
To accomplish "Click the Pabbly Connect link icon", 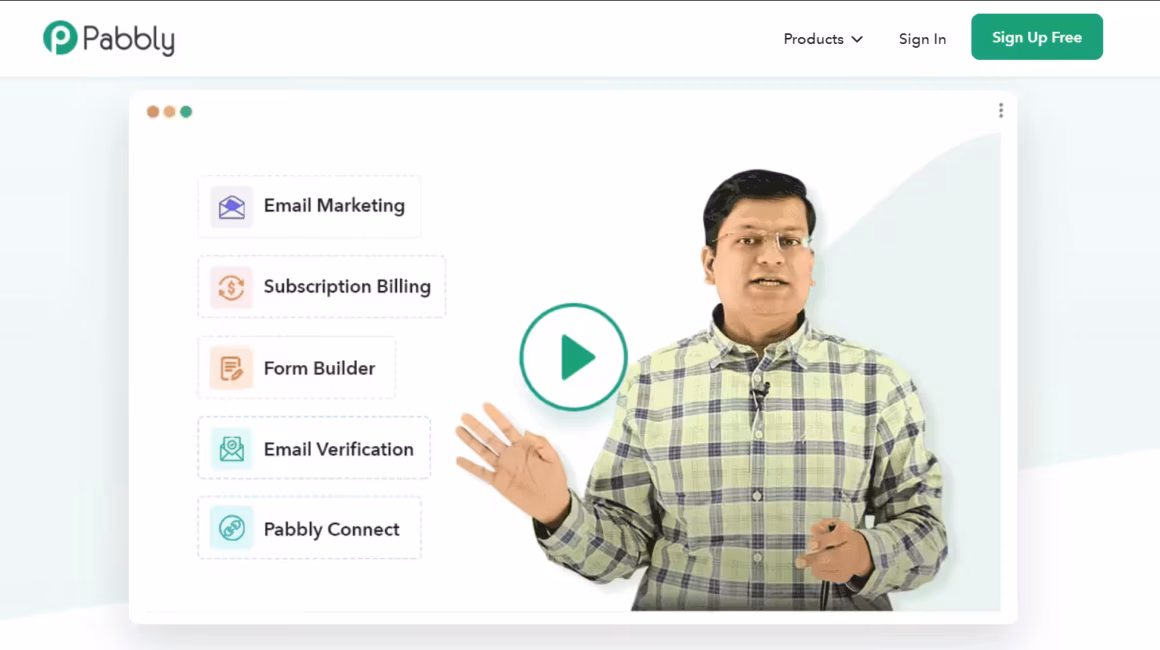I will pos(231,528).
